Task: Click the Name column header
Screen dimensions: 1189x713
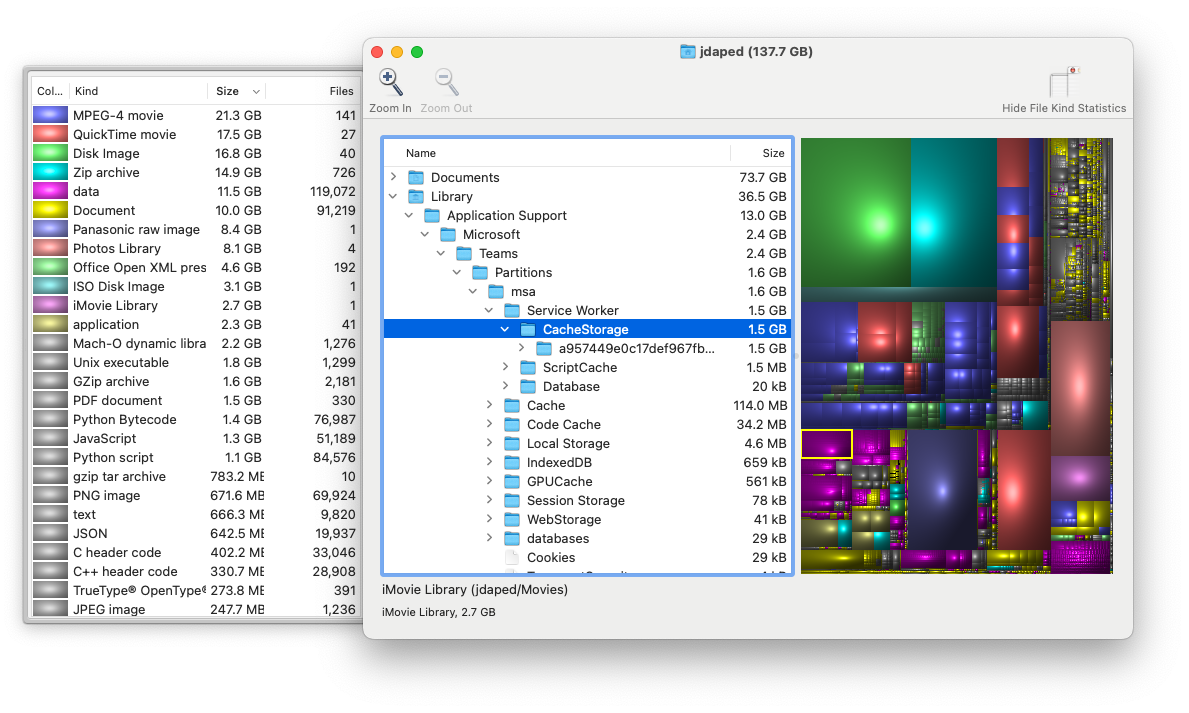Action: [x=421, y=153]
